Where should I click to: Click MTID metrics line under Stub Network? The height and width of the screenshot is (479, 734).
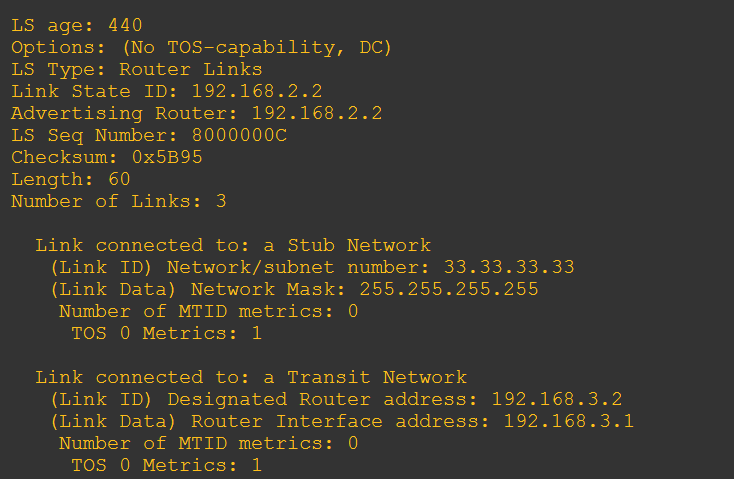208,311
